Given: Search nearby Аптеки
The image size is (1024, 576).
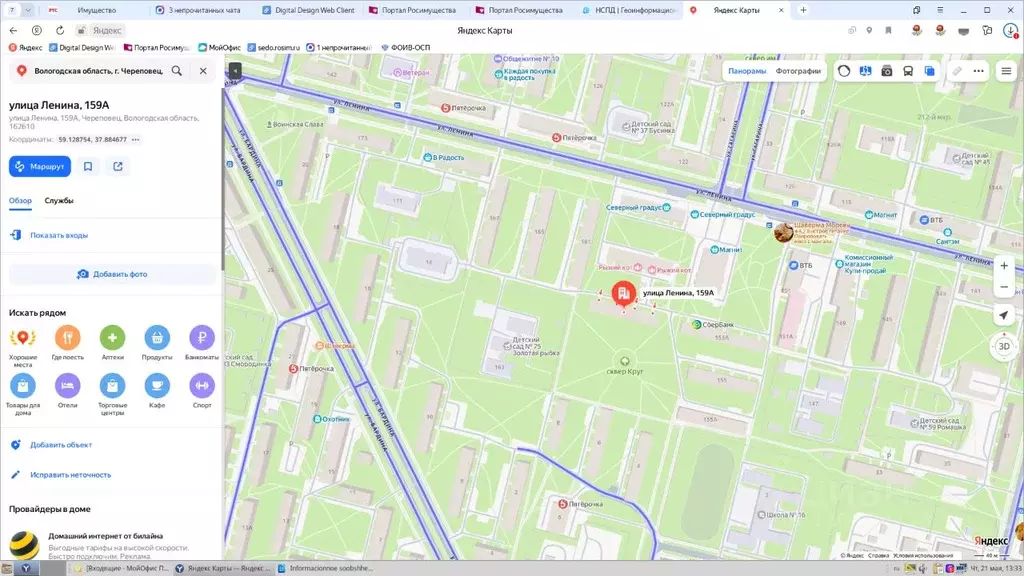Looking at the screenshot, I should coord(112,344).
